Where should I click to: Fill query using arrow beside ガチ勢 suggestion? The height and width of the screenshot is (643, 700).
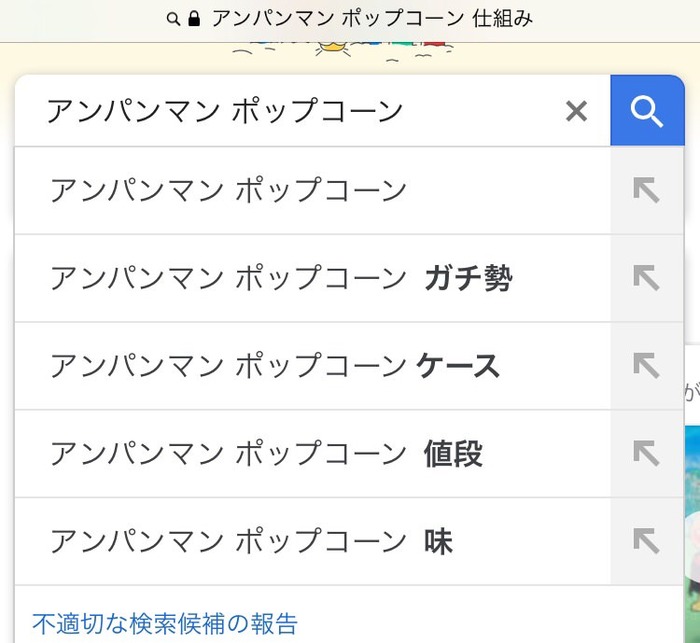pyautogui.click(x=646, y=278)
